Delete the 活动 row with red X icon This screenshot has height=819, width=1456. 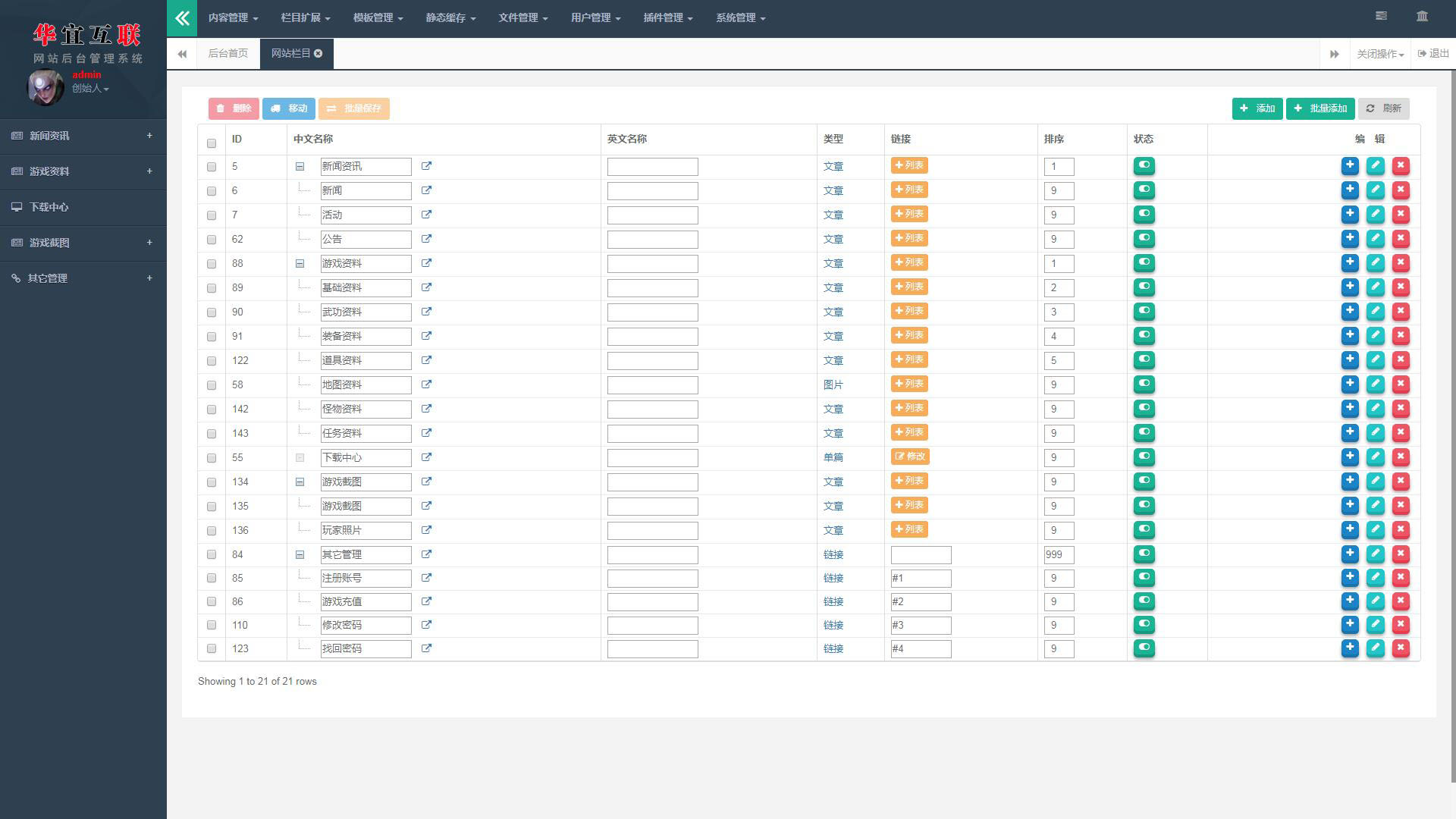tap(1401, 214)
